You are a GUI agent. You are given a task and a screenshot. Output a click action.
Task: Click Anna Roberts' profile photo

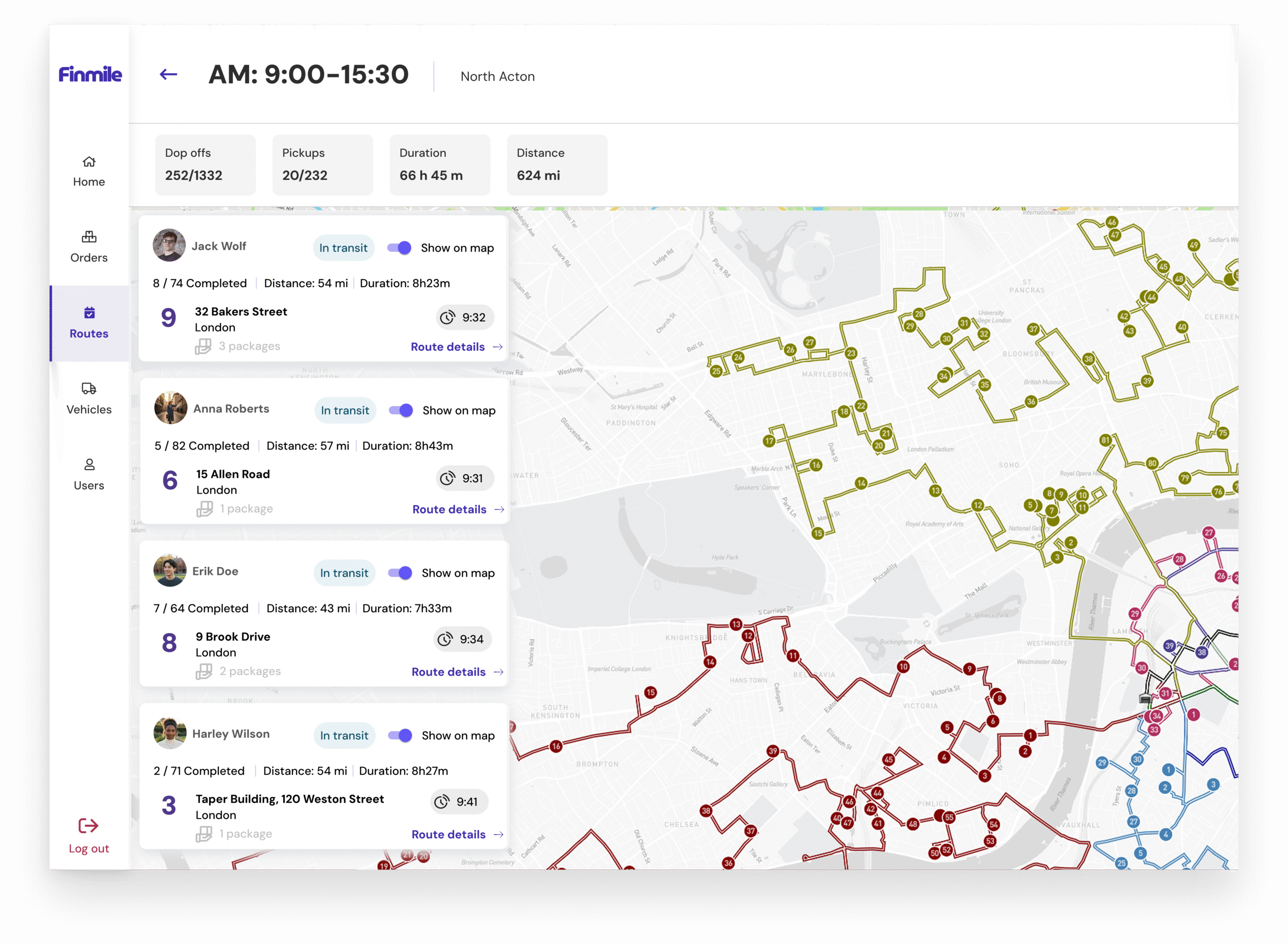coord(171,408)
